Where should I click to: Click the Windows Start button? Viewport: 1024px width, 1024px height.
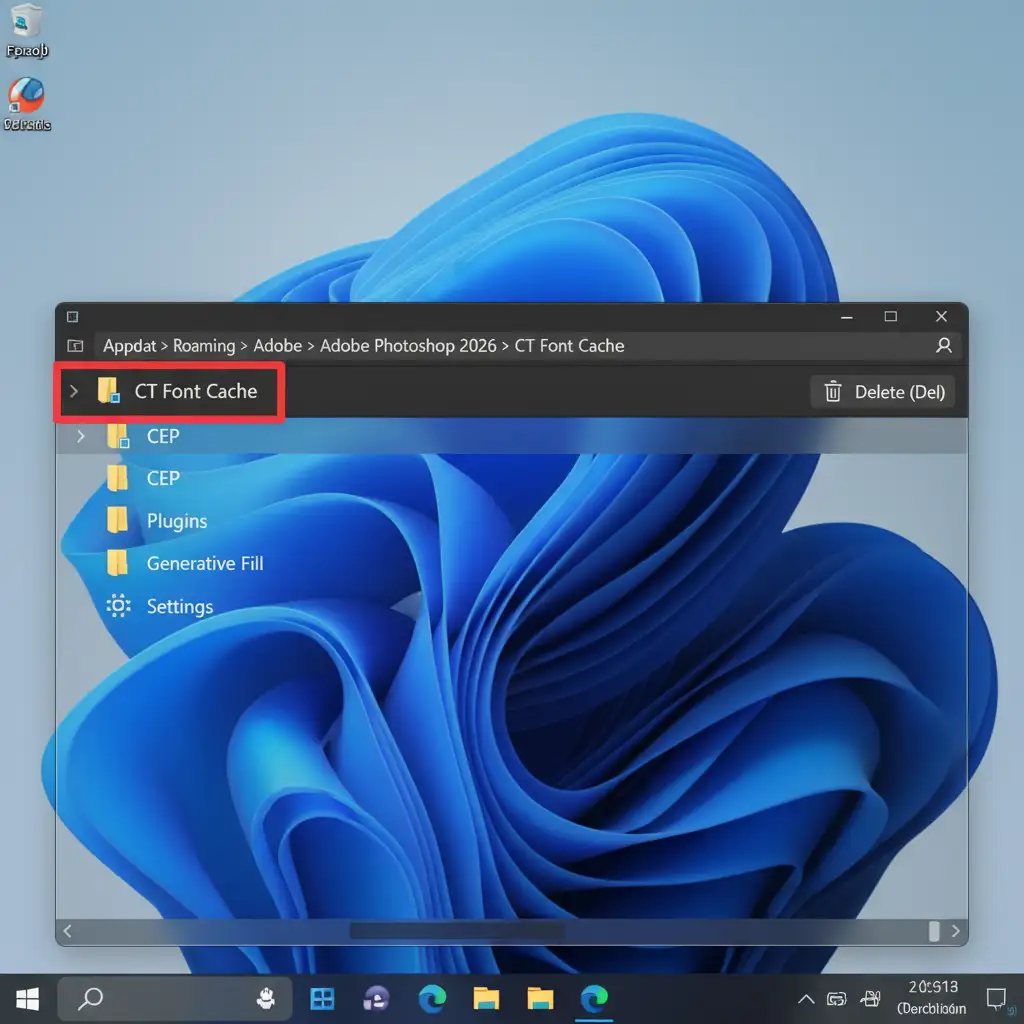(27, 998)
